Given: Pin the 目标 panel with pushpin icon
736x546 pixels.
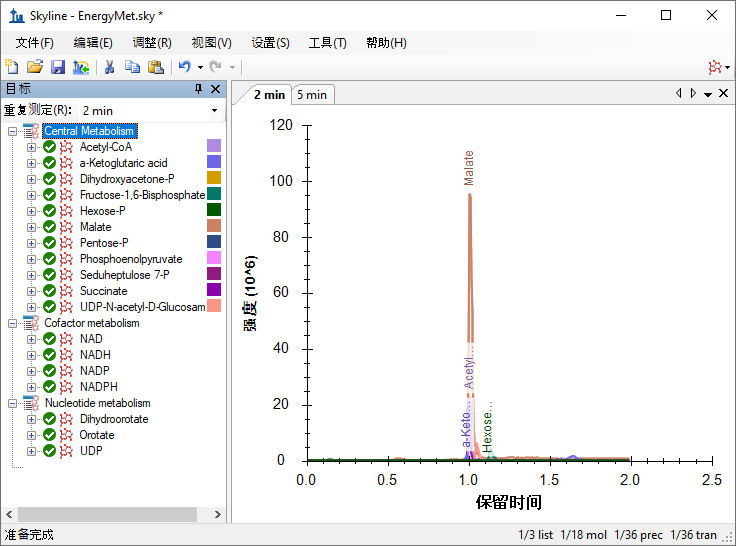Looking at the screenshot, I should tap(198, 89).
